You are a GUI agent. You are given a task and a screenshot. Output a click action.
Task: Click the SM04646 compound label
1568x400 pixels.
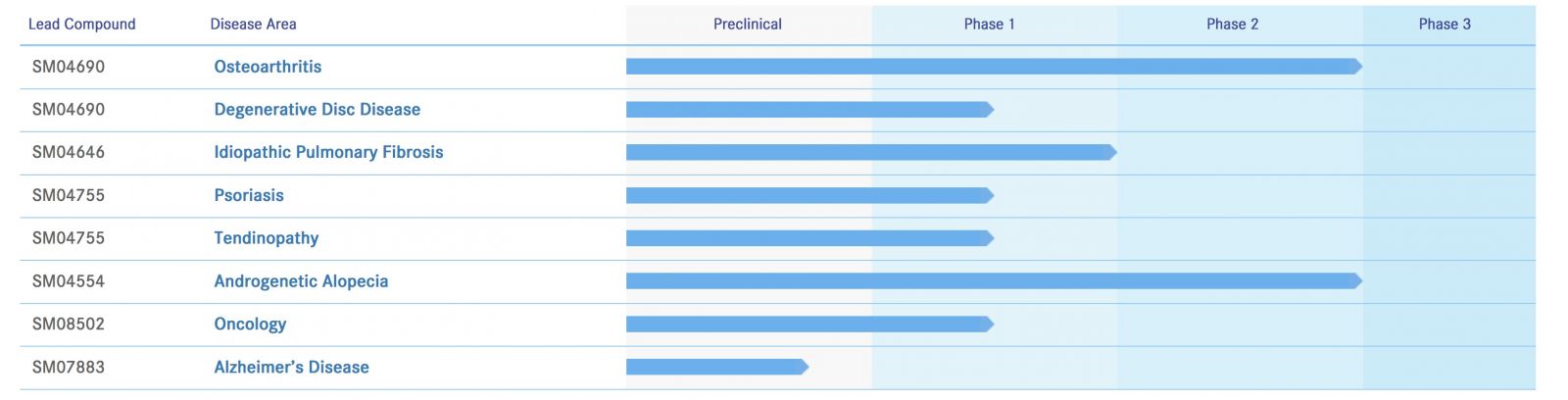click(x=69, y=152)
